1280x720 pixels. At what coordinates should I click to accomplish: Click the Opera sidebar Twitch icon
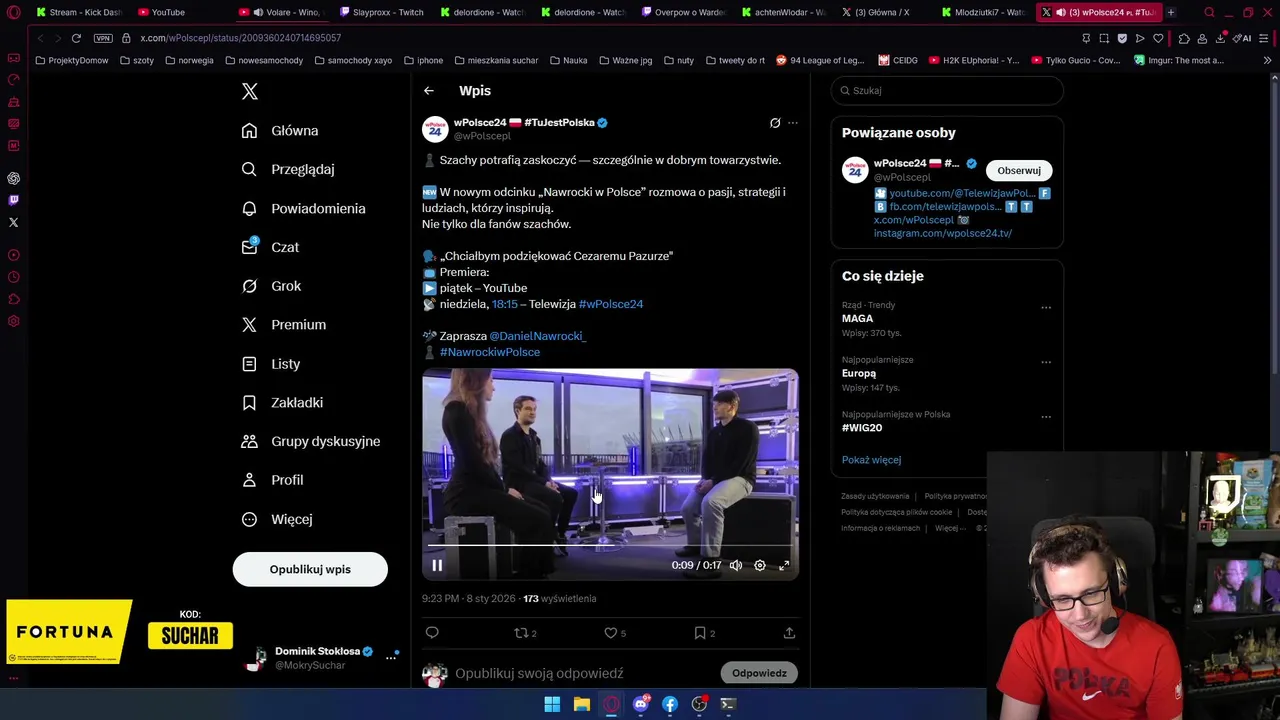point(14,200)
